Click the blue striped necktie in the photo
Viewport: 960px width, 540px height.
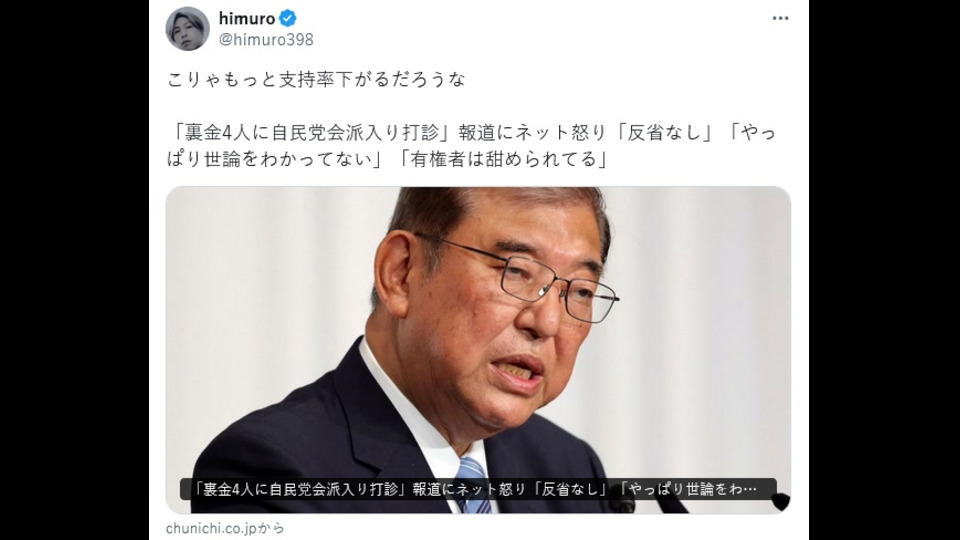click(x=473, y=486)
